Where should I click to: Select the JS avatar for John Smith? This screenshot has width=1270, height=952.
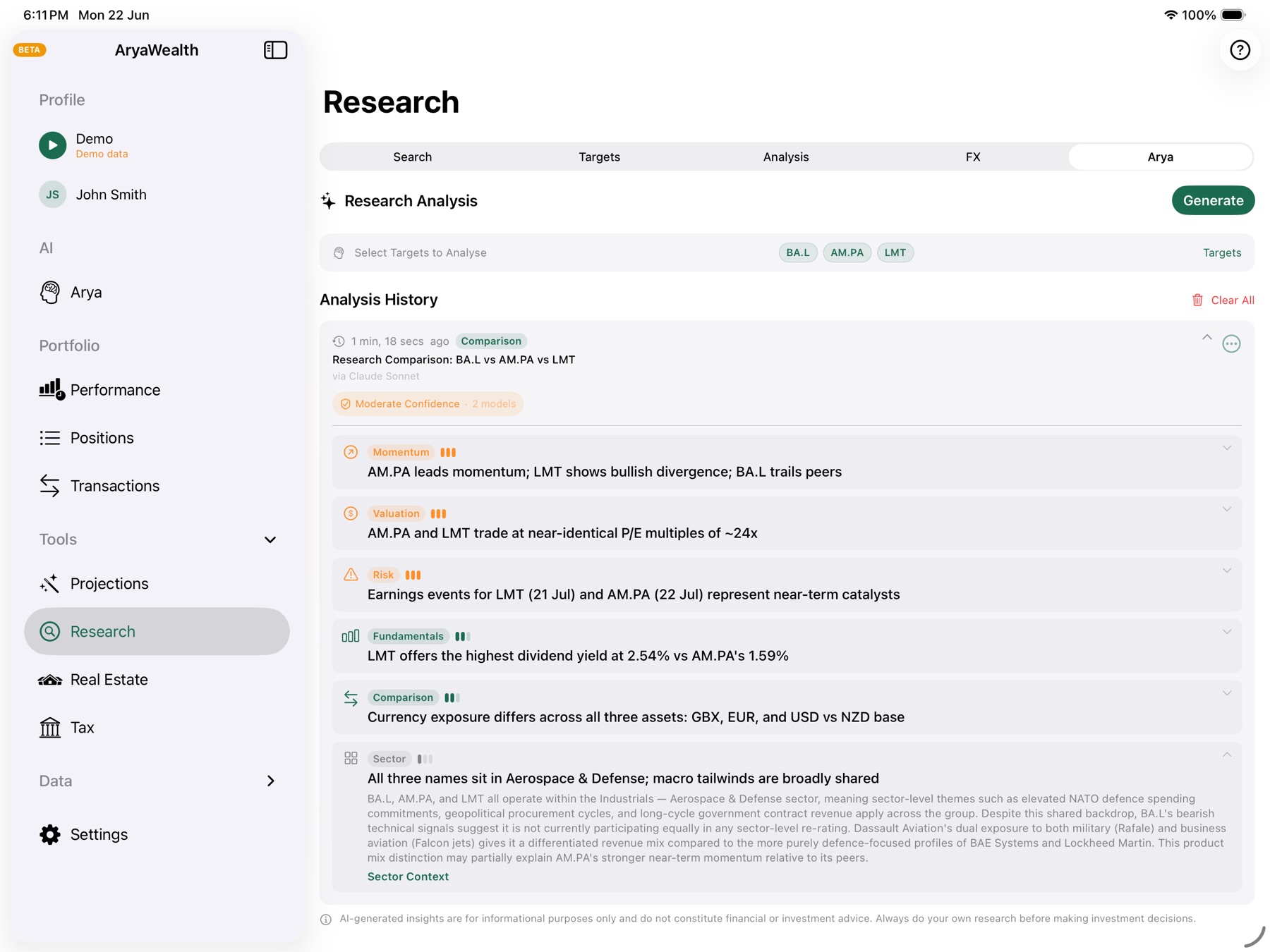point(52,195)
